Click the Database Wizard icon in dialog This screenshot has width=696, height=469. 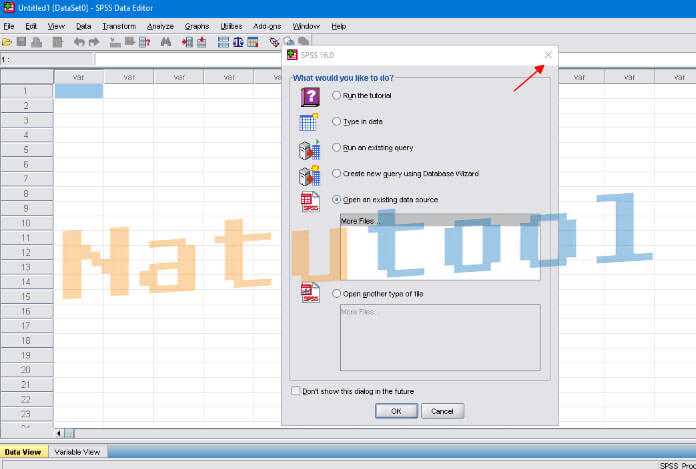(309, 175)
